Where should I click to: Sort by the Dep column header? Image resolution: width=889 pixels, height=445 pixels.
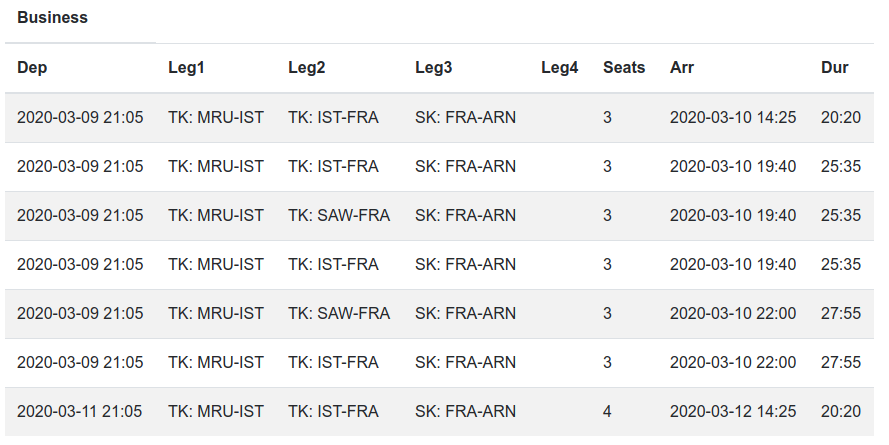(32, 68)
